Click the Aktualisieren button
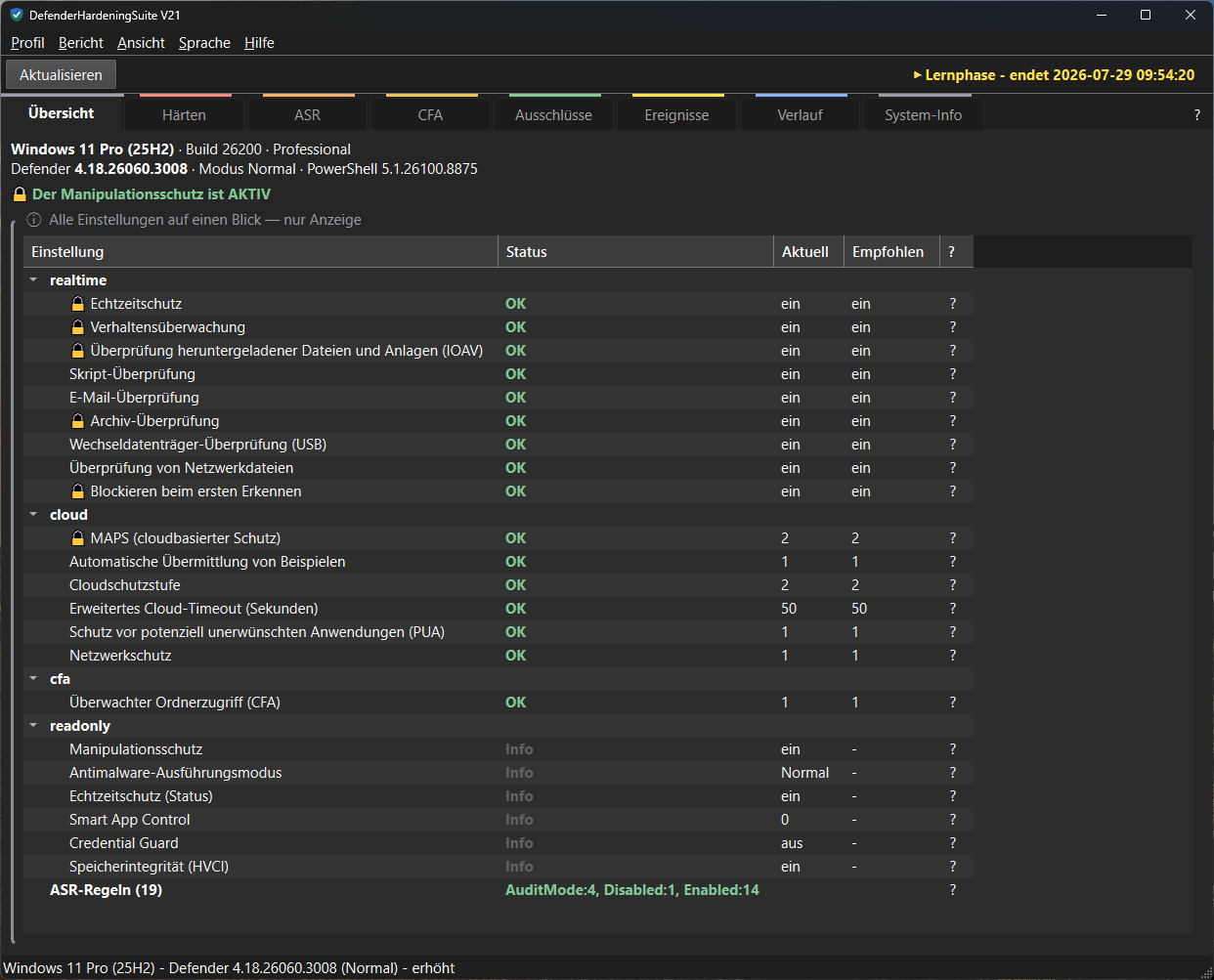1214x980 pixels. [61, 75]
